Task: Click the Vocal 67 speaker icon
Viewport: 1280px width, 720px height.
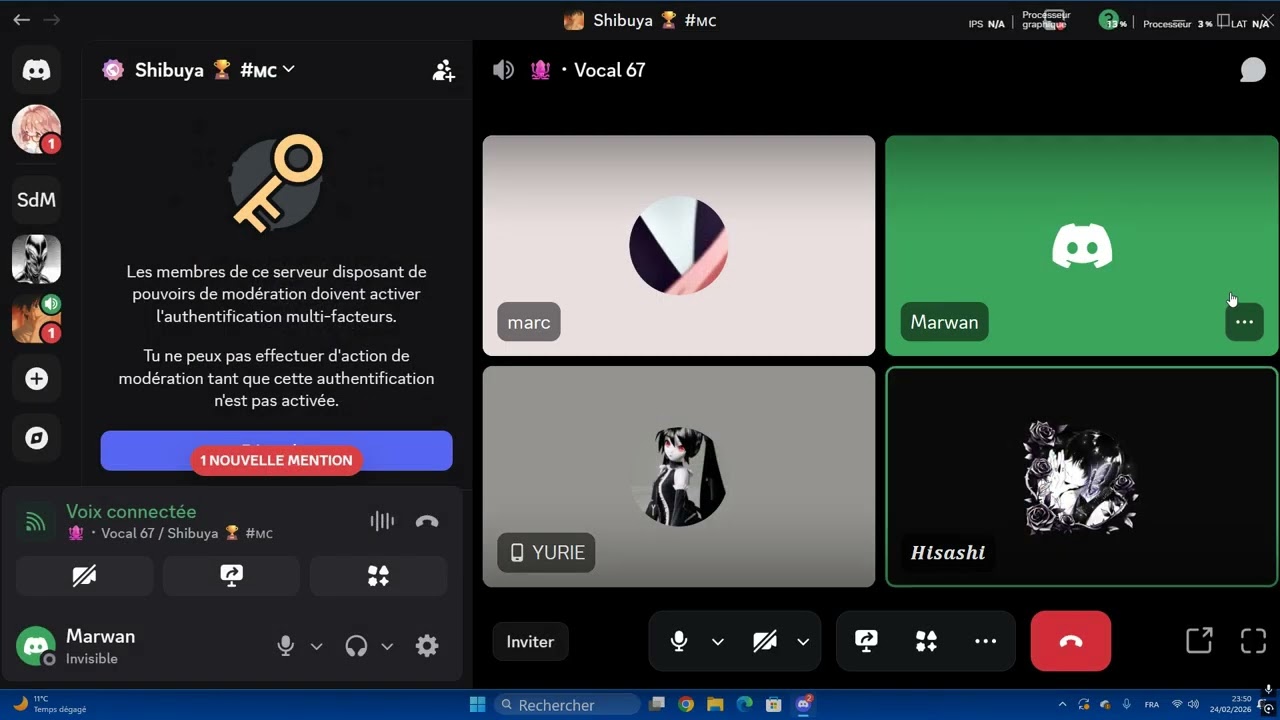Action: 503,70
